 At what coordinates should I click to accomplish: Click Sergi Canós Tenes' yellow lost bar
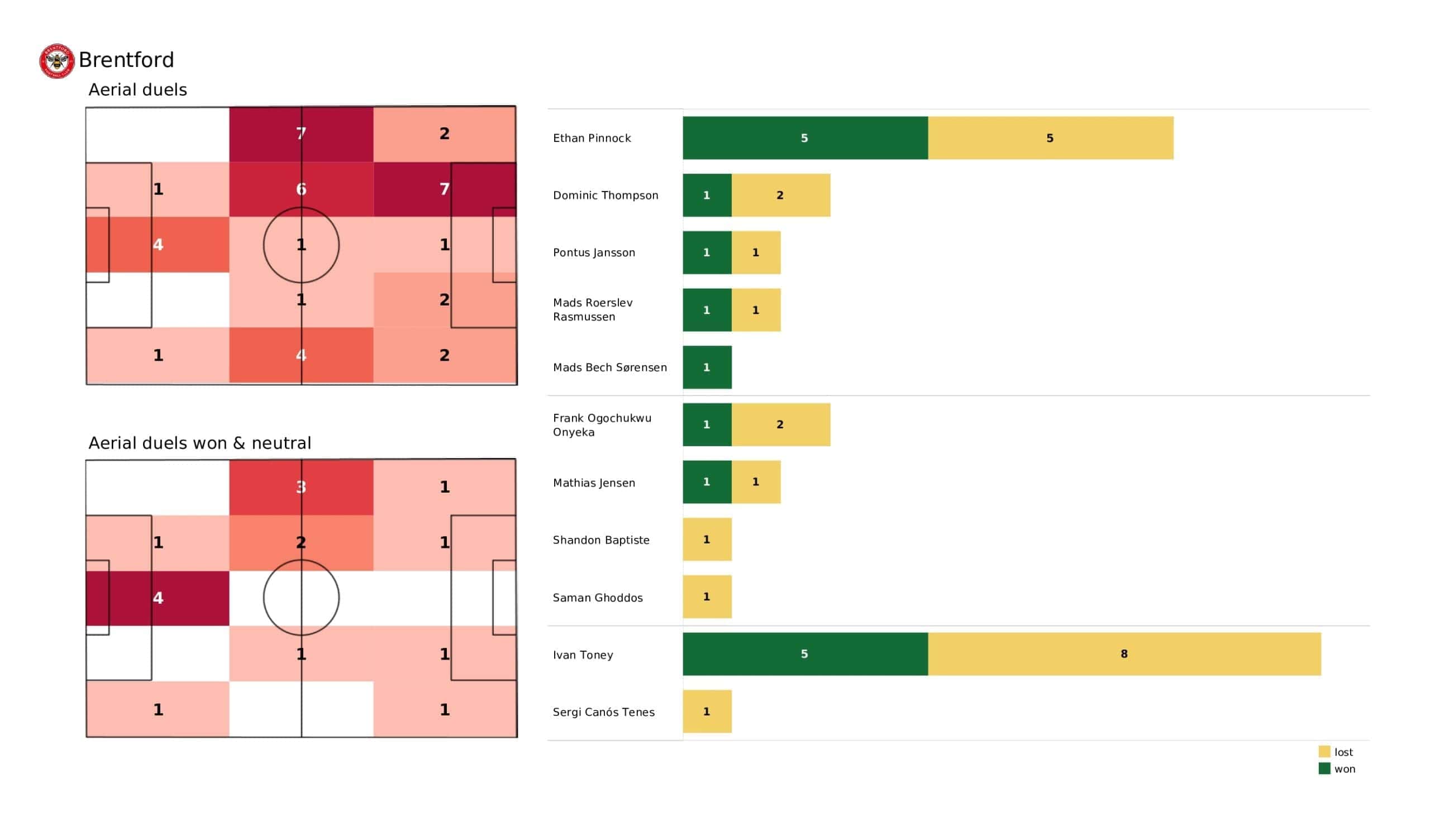pyautogui.click(x=707, y=711)
